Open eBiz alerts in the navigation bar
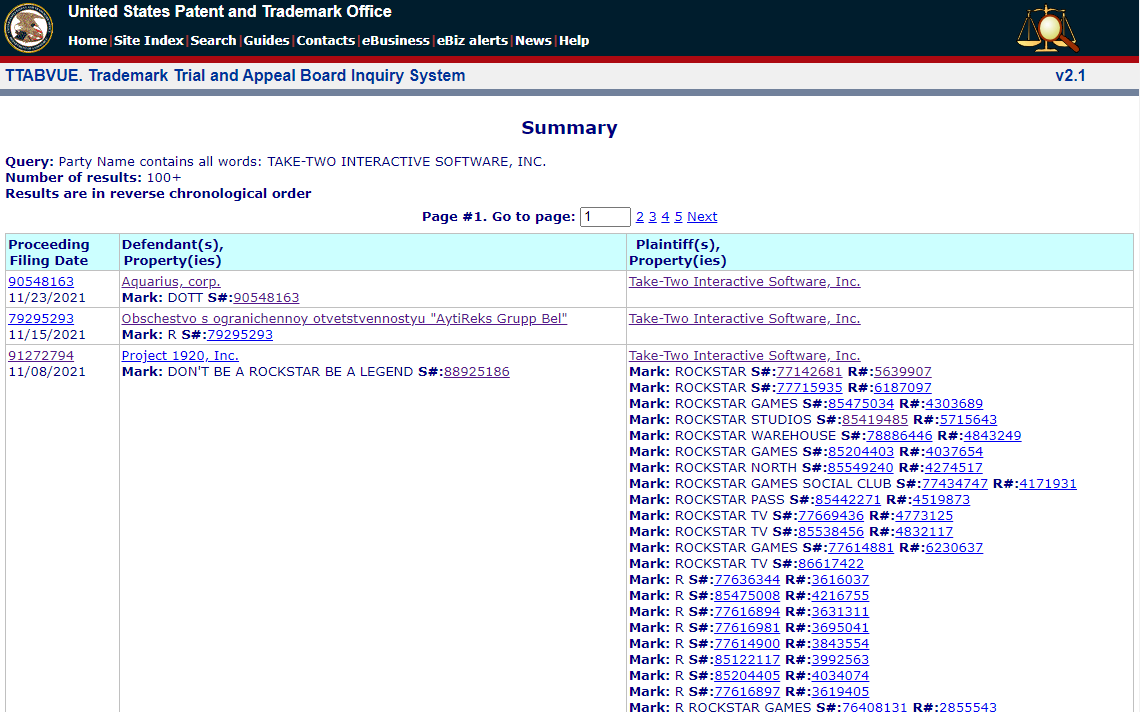 [472, 41]
